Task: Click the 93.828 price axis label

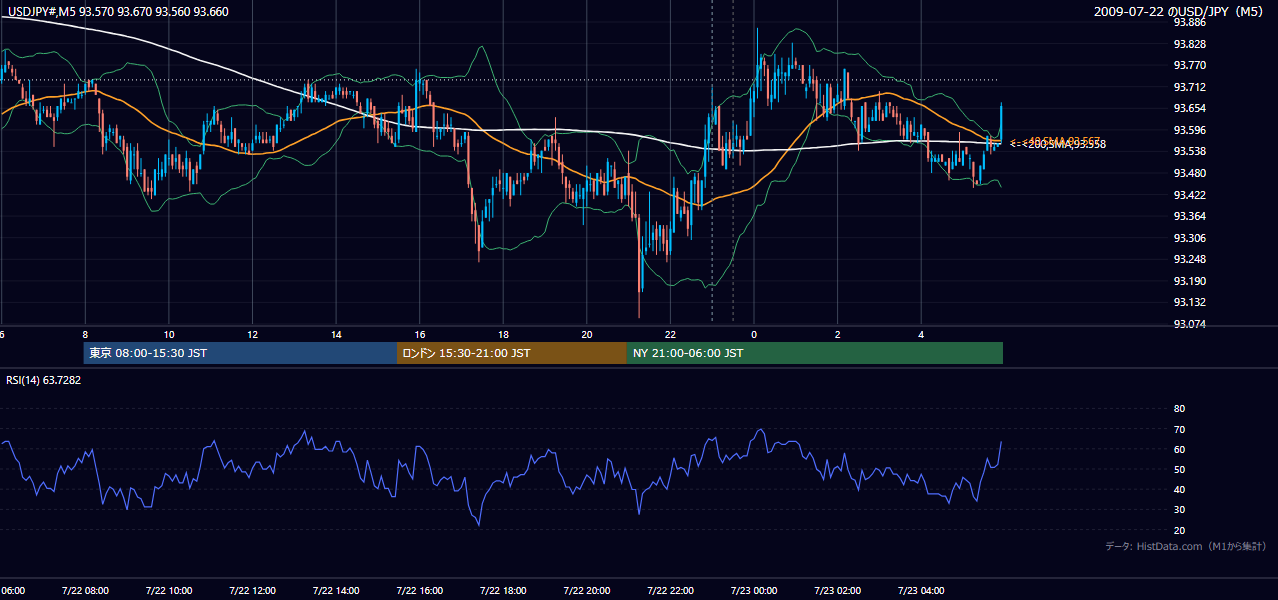Action: (x=1189, y=44)
